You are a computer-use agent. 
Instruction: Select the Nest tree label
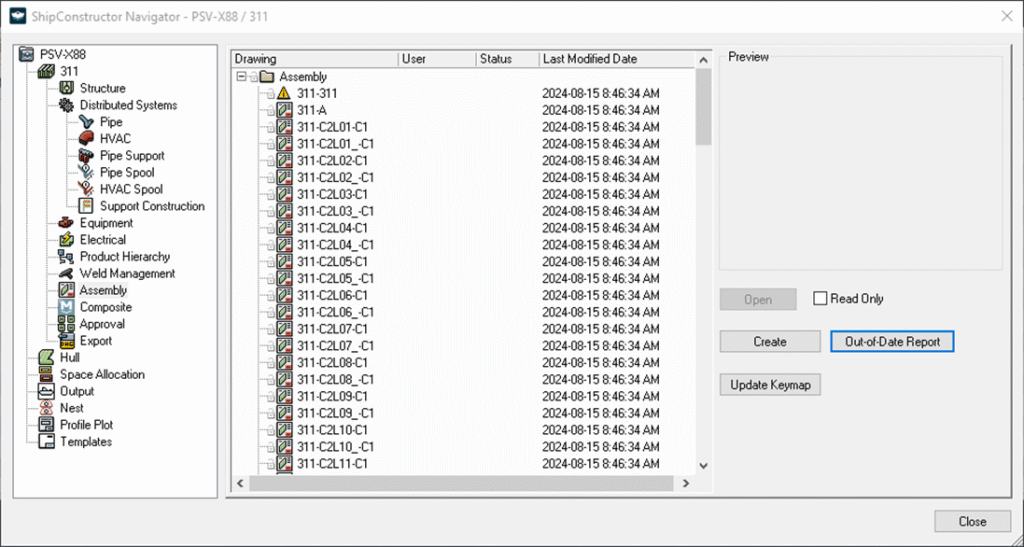pyautogui.click(x=72, y=408)
